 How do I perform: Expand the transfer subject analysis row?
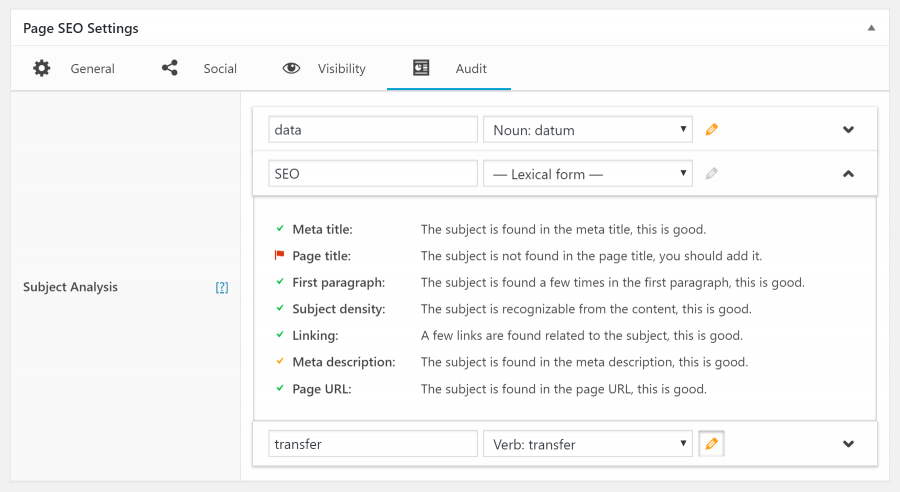848,444
